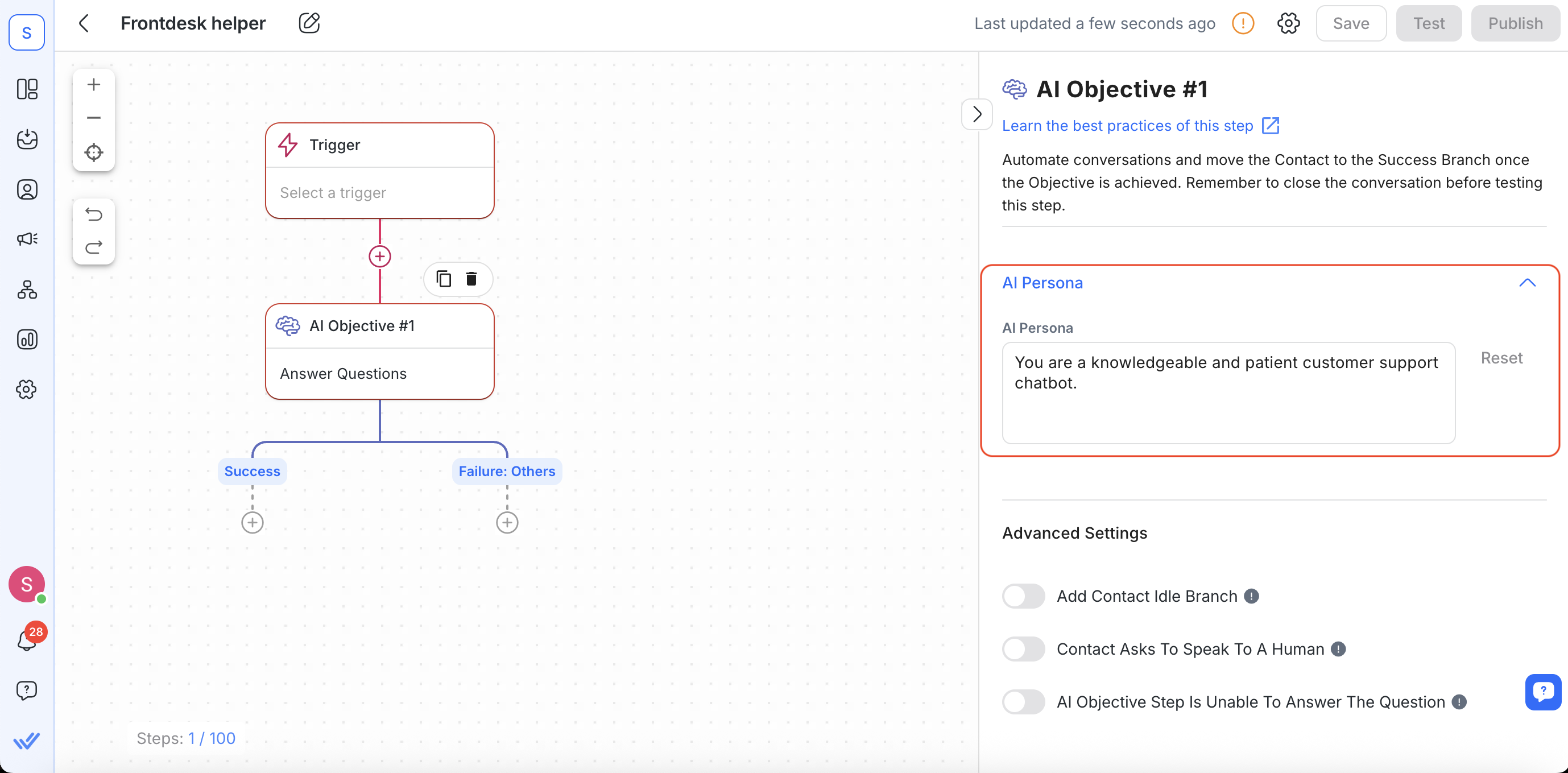Enable AI Objective Step Is Unable To Answer toggle

1023,702
